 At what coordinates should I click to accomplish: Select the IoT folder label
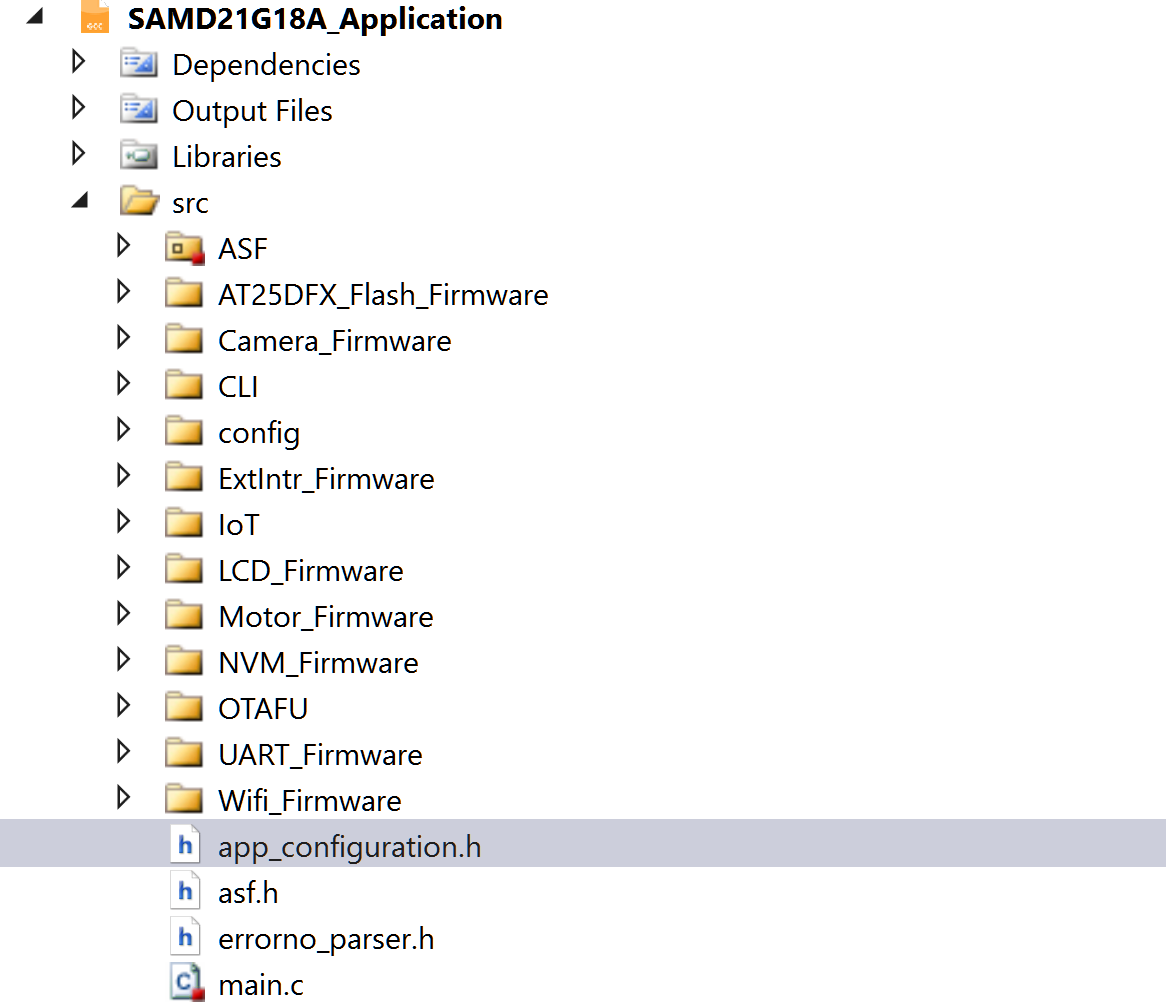pyautogui.click(x=239, y=525)
